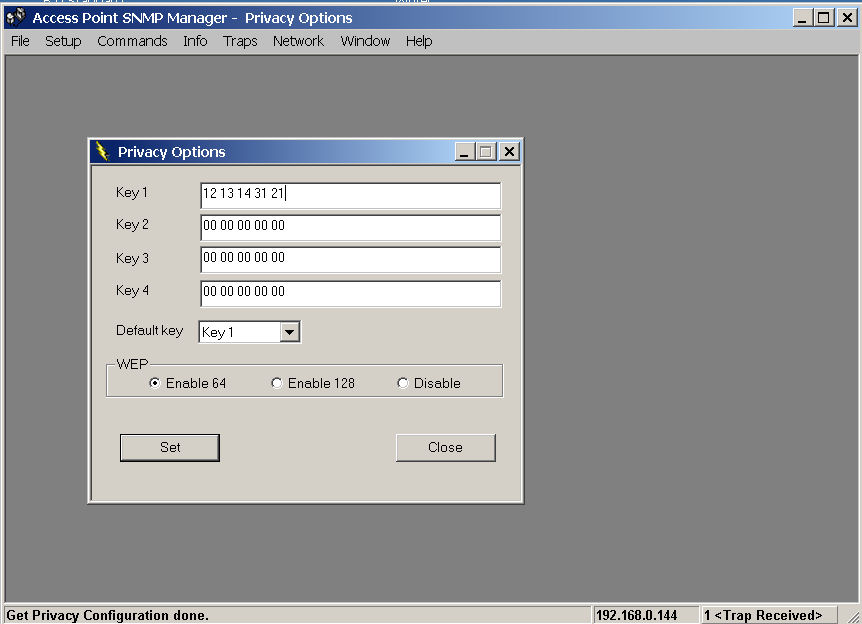Open the Help menu
Viewport: 862px width, 624px height.
[x=419, y=41]
